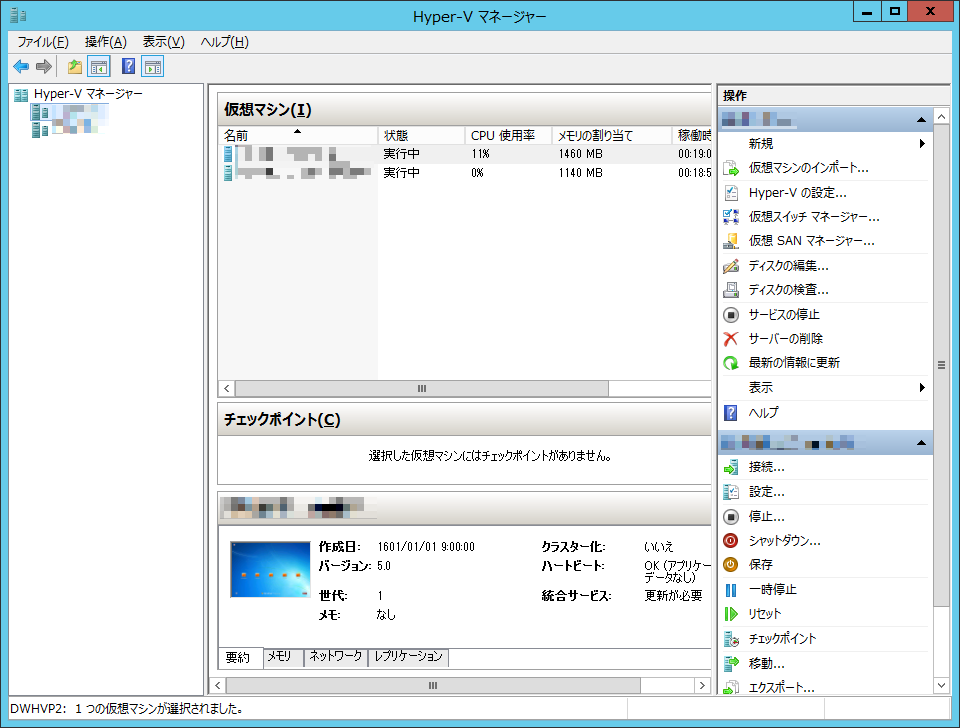Click right arrow of center pane bottom scrollbar
This screenshot has width=960, height=728.
tap(702, 685)
